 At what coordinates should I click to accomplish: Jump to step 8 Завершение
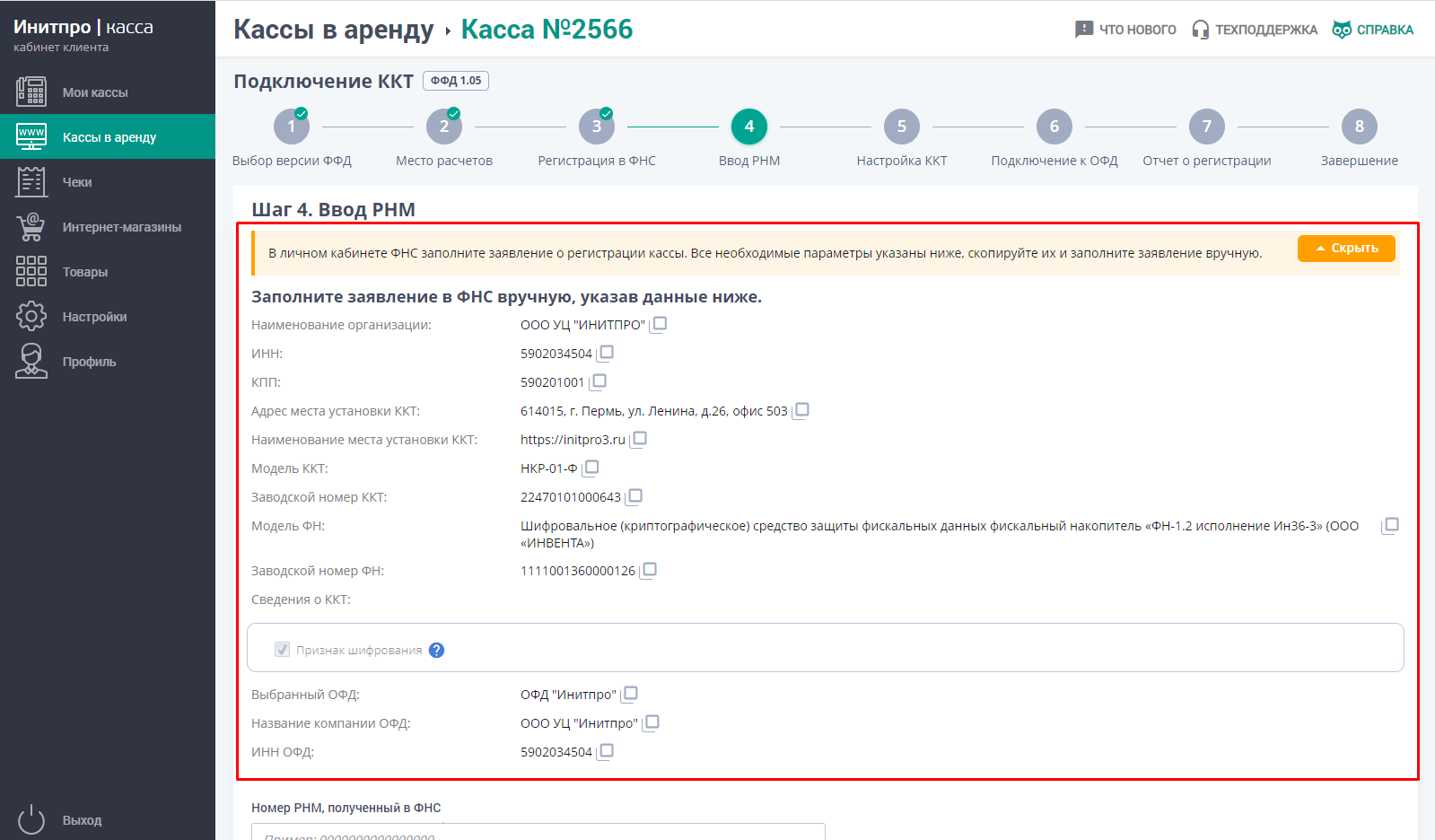pyautogui.click(x=1360, y=127)
